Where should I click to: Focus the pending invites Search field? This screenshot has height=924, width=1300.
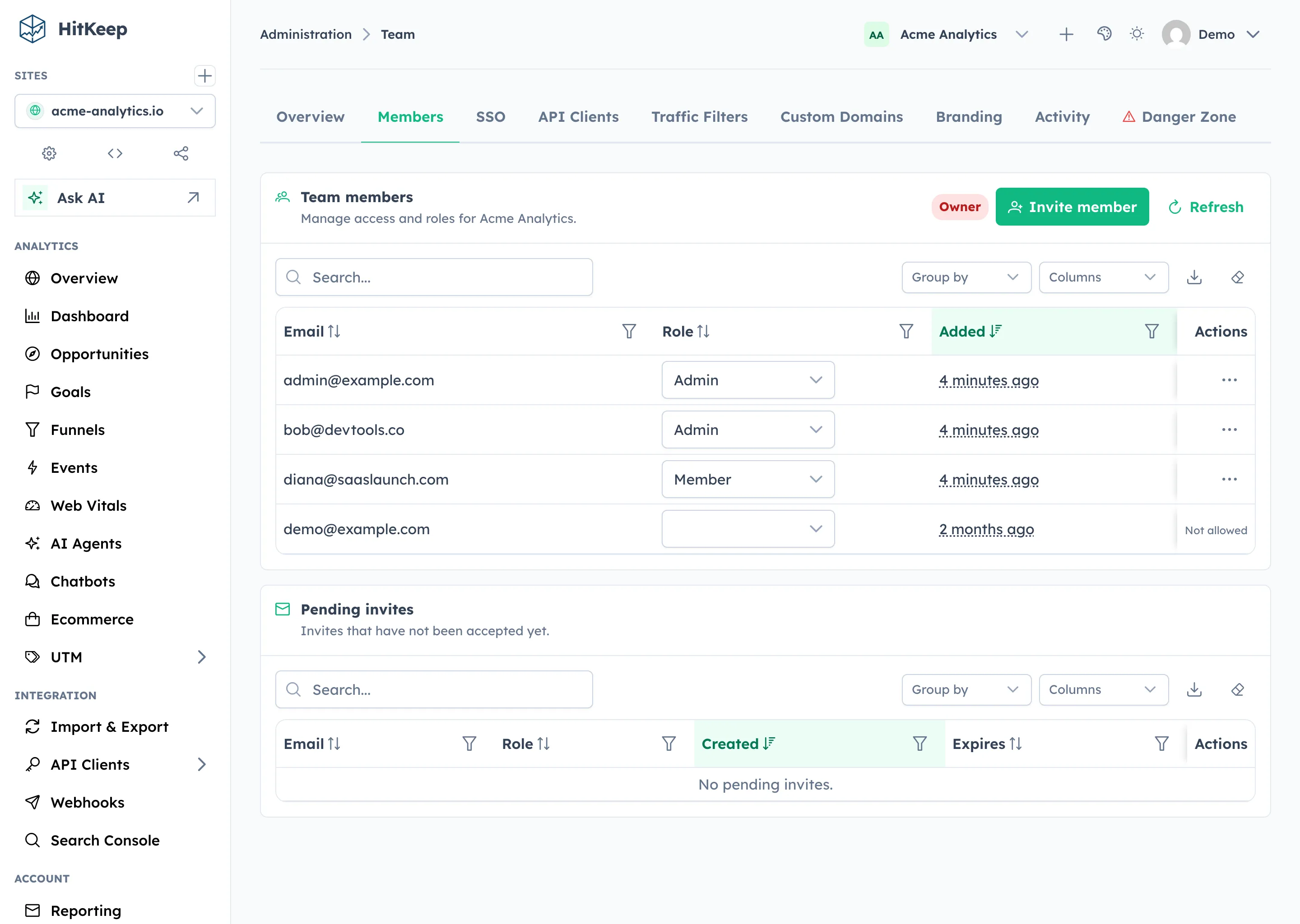[434, 689]
